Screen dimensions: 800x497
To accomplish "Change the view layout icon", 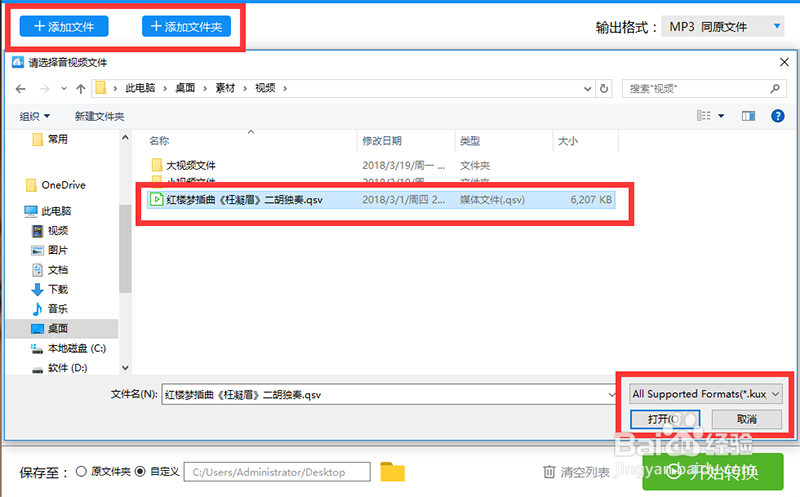I will [x=704, y=116].
